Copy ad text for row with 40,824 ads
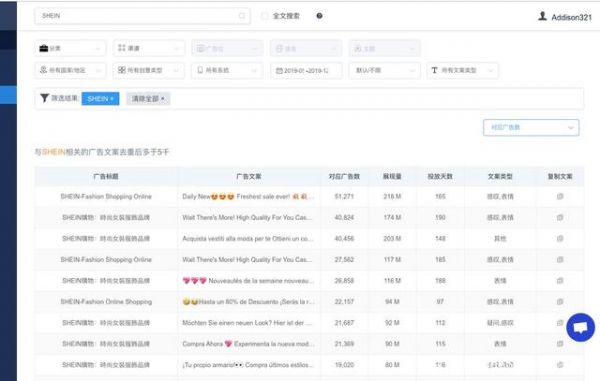 pyautogui.click(x=560, y=217)
